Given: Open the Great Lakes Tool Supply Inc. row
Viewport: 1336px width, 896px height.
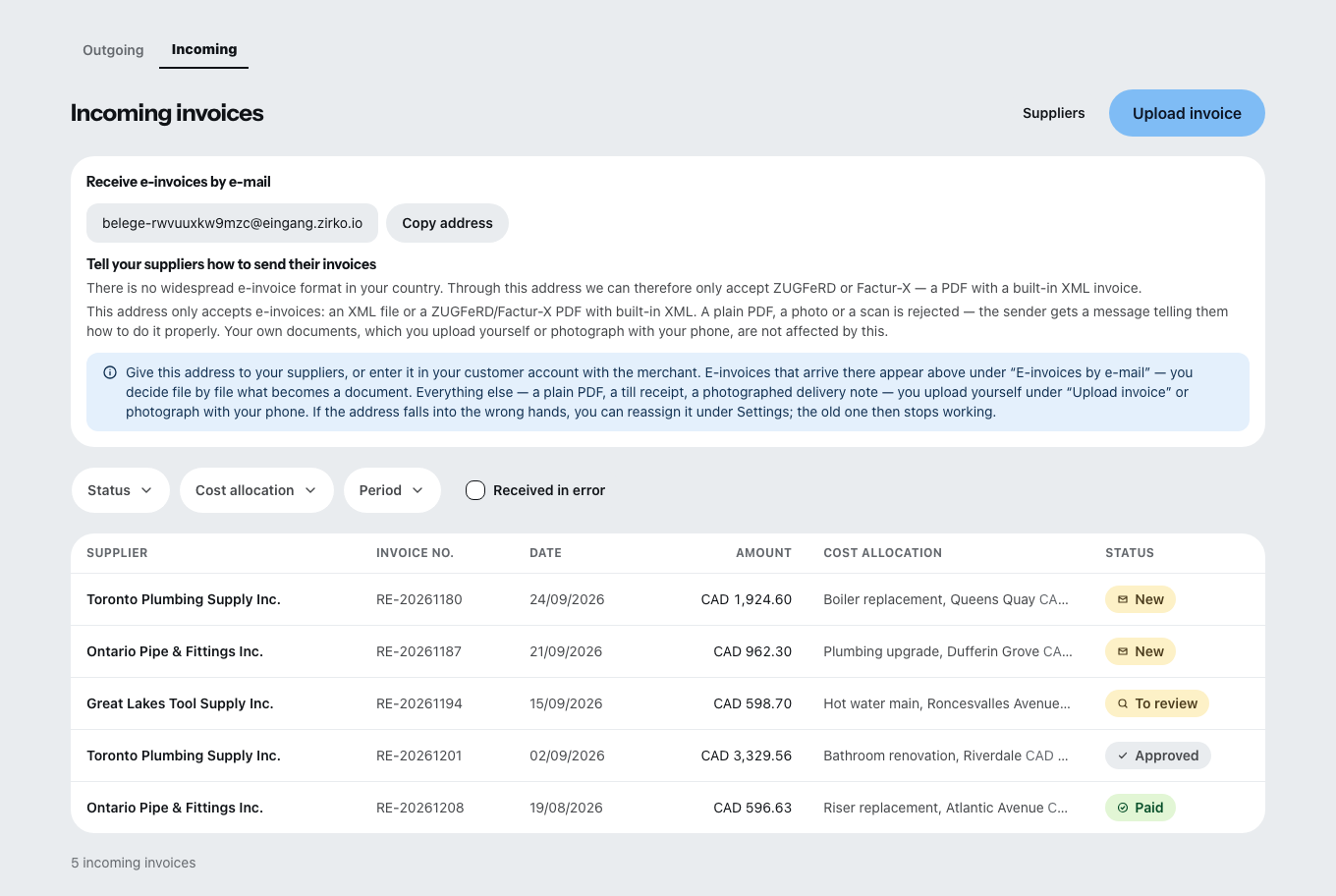Looking at the screenshot, I should [x=668, y=703].
